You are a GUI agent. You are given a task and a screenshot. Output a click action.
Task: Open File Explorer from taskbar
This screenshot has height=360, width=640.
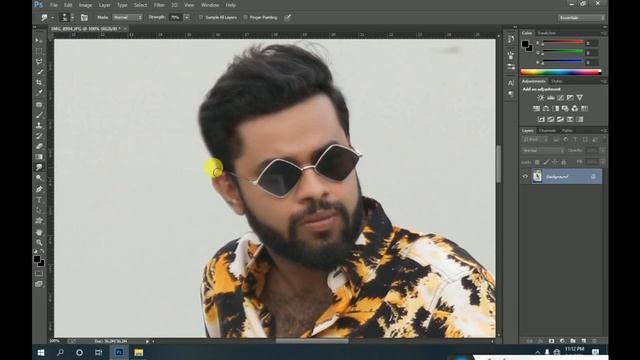point(138,353)
